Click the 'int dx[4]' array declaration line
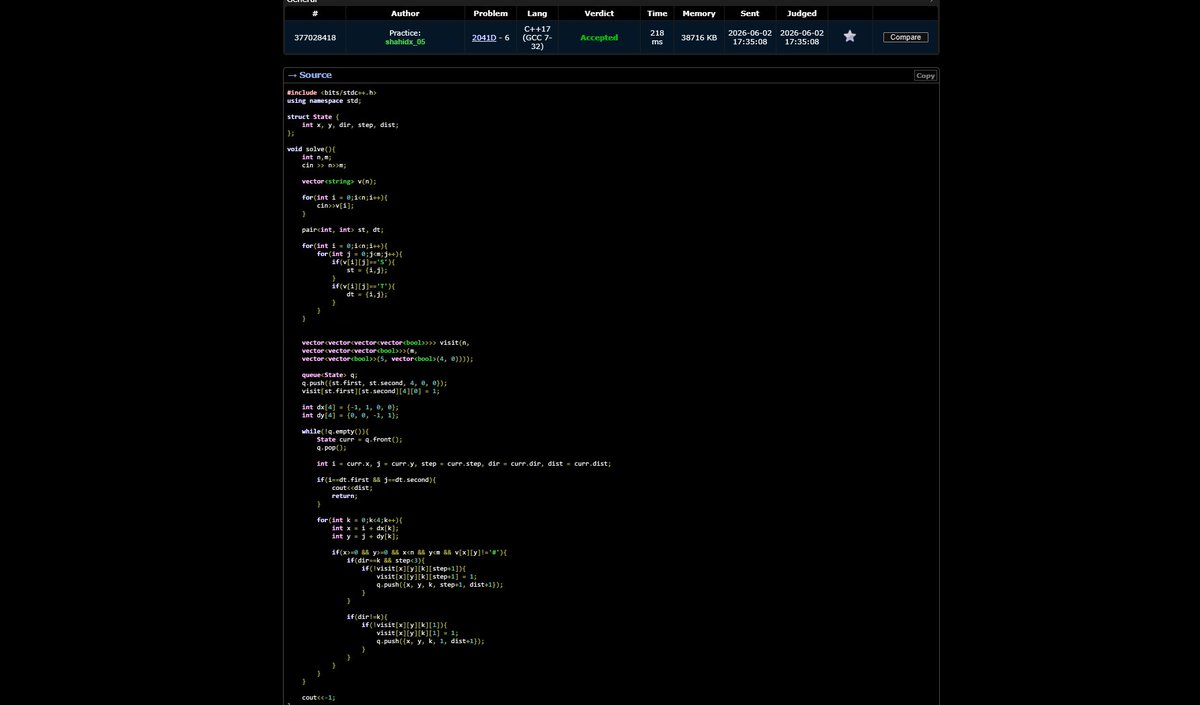 coord(350,407)
